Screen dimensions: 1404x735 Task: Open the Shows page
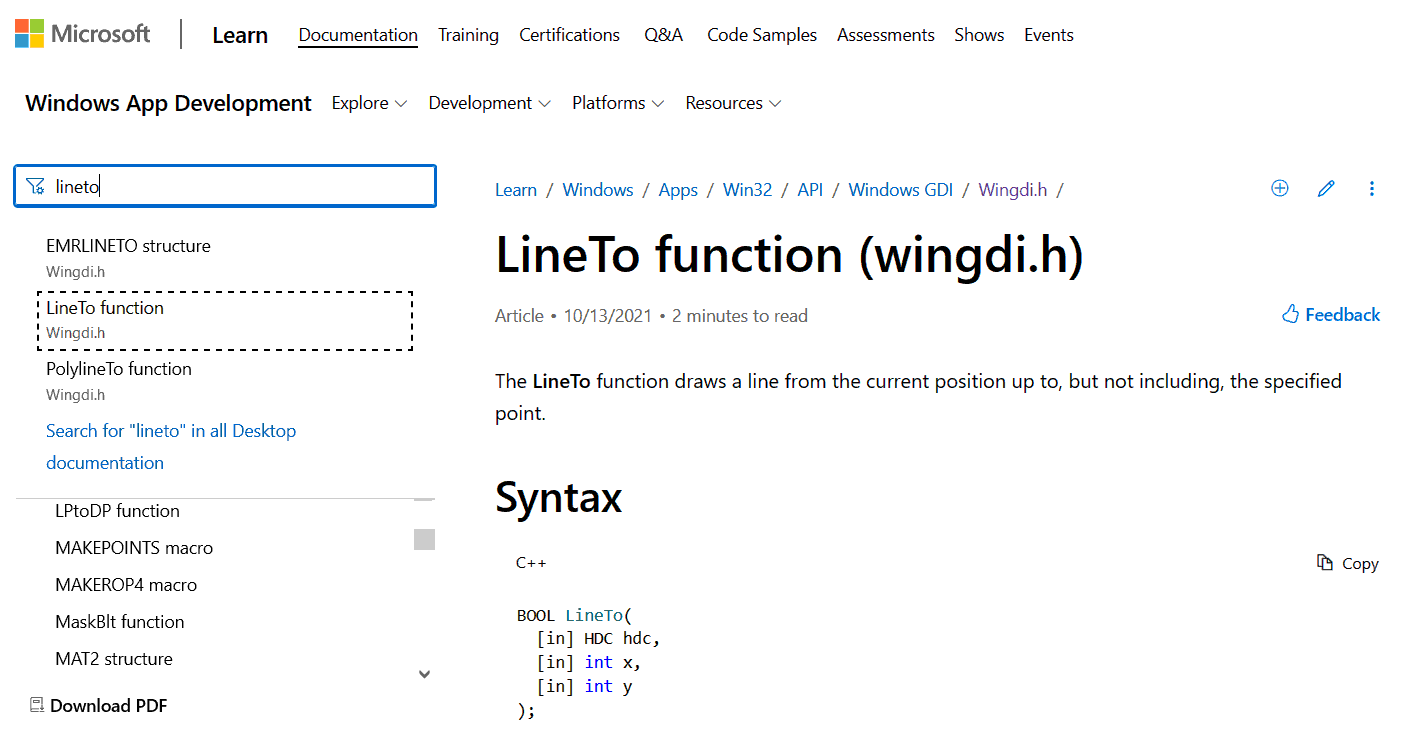[x=979, y=35]
